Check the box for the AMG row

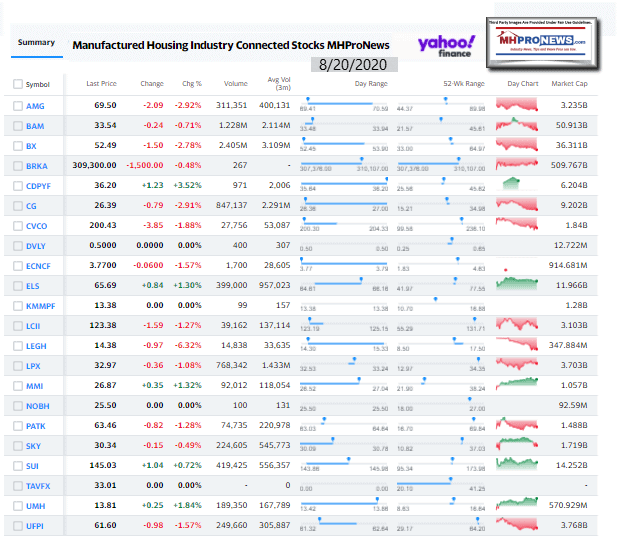pos(17,105)
